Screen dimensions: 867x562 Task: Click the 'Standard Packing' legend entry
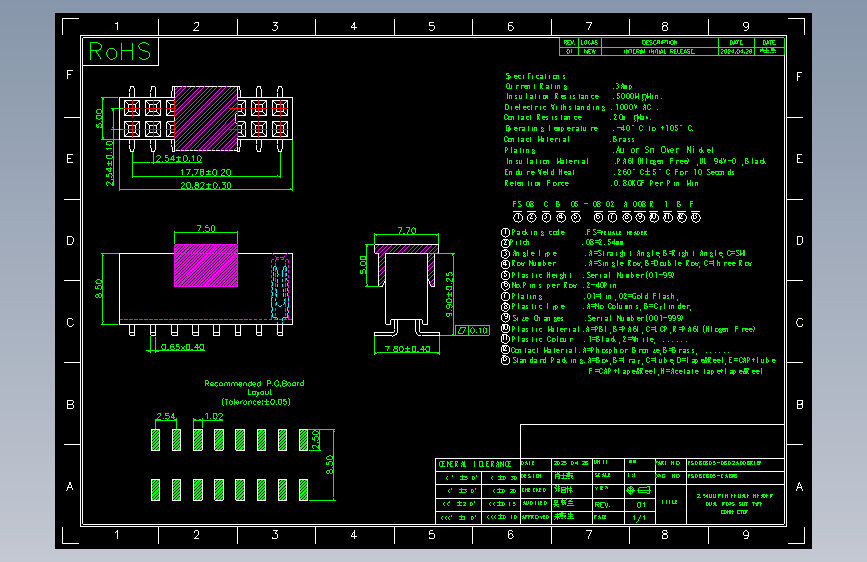coord(638,360)
